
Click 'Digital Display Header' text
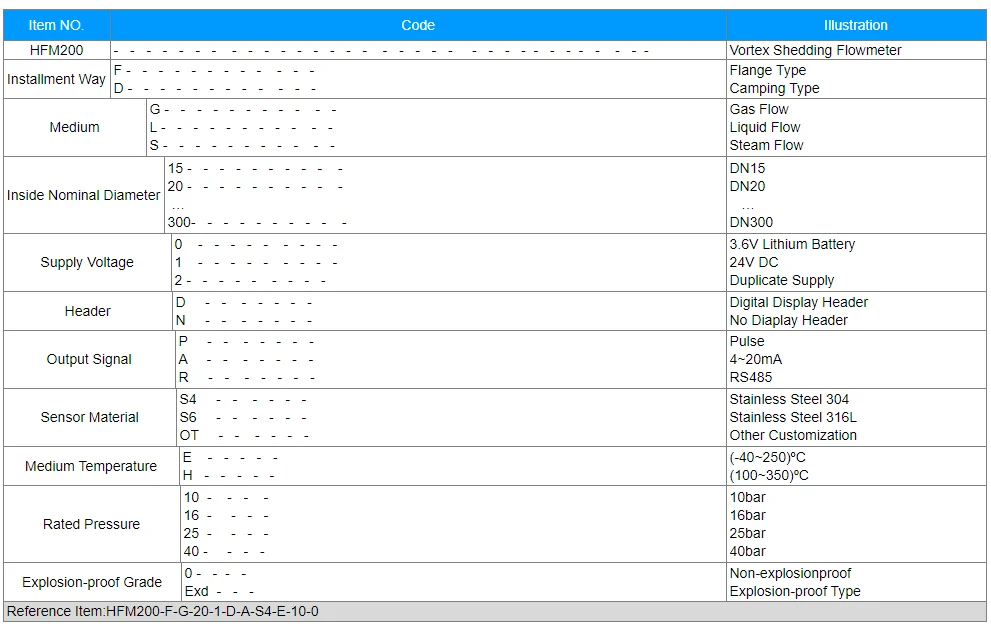[x=799, y=302]
